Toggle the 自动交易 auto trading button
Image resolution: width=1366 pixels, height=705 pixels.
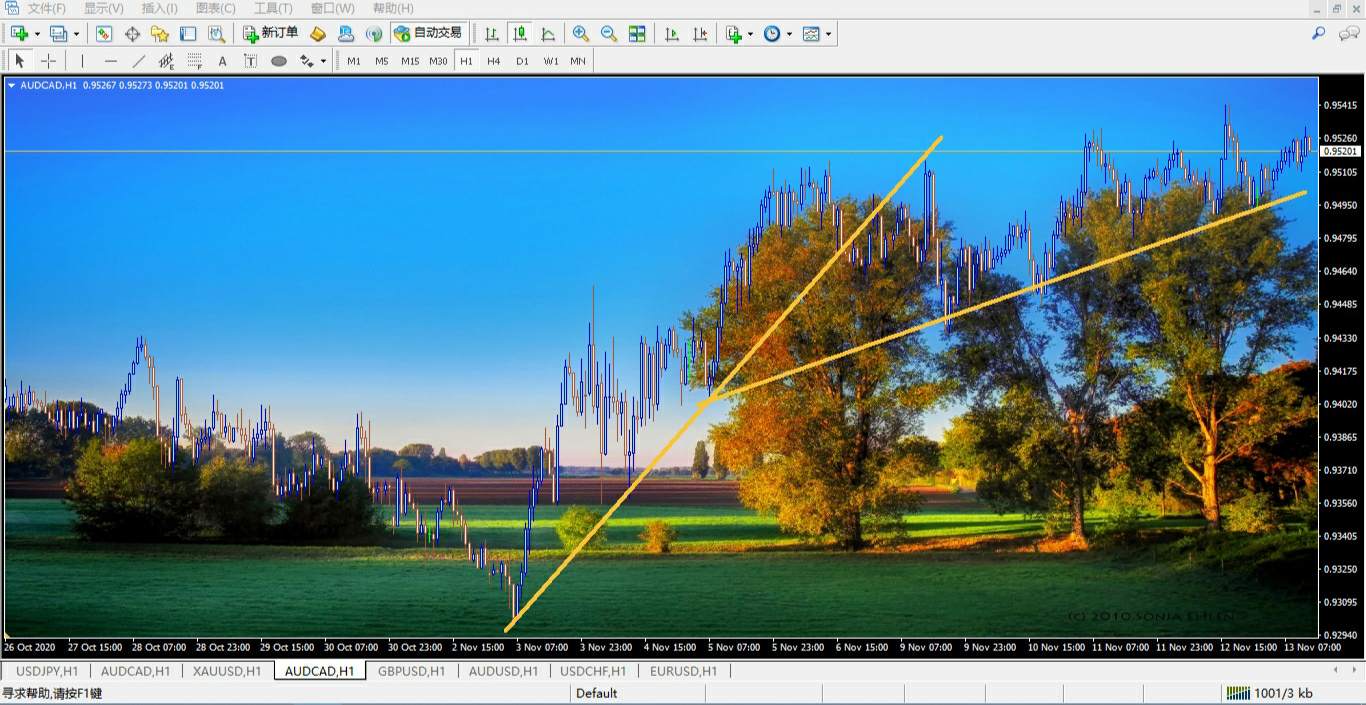coord(428,34)
